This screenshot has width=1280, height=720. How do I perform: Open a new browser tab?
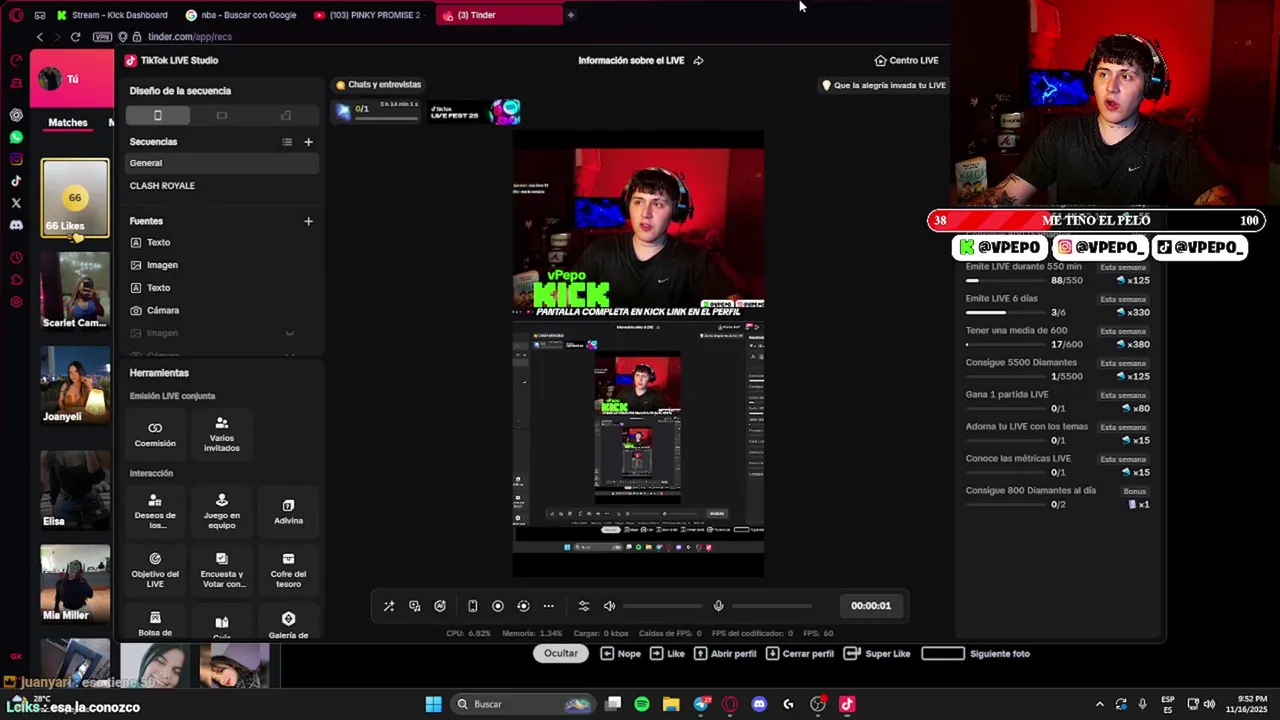(571, 15)
